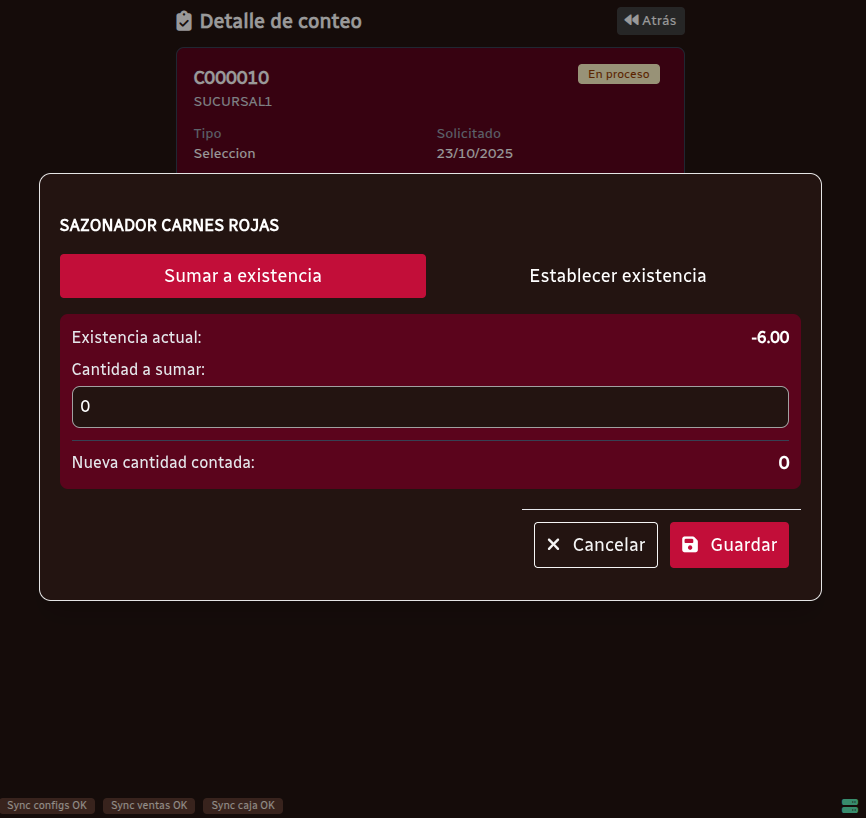Click the SAZONADOR CARNES ROJAS title
Viewport: 866px width, 818px height.
point(169,226)
